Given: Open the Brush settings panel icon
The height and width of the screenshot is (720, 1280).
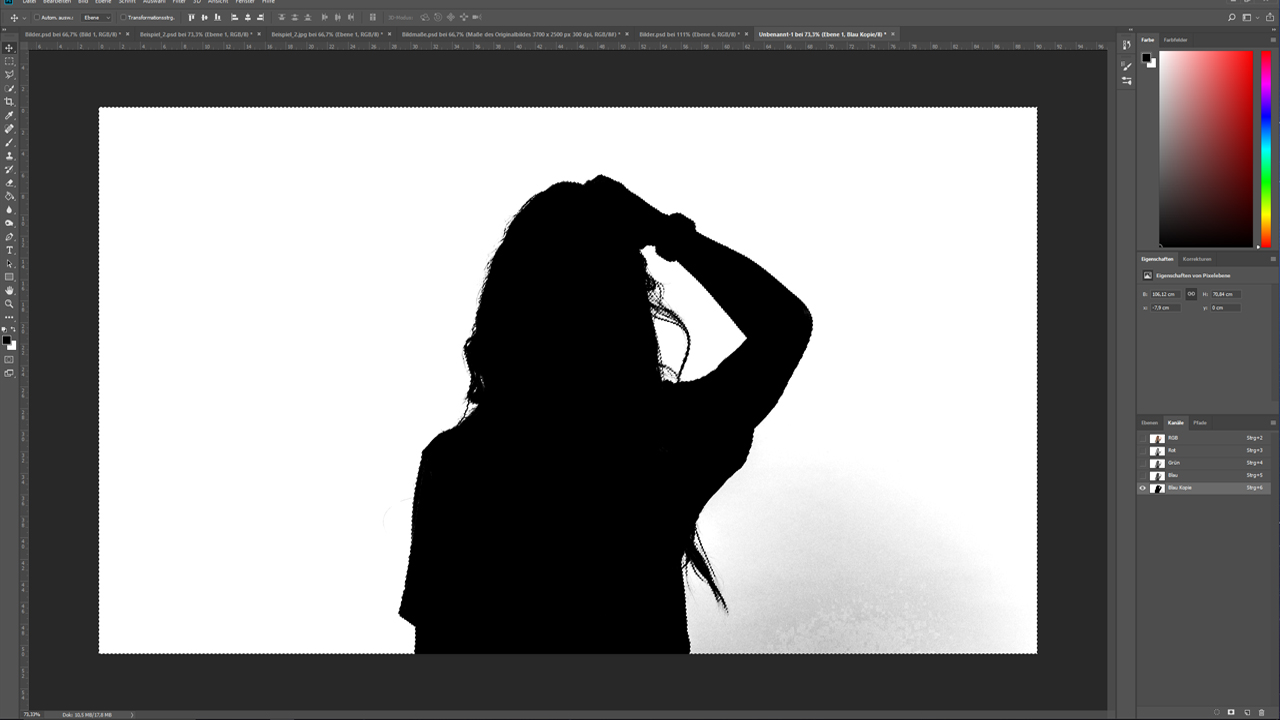Looking at the screenshot, I should click(1127, 66).
